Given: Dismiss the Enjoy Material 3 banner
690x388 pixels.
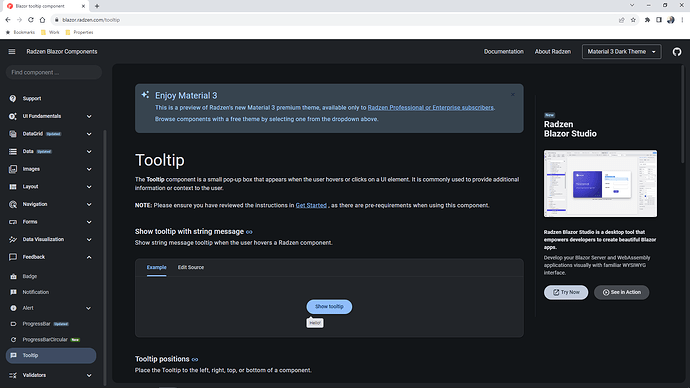Looking at the screenshot, I should click(x=513, y=95).
